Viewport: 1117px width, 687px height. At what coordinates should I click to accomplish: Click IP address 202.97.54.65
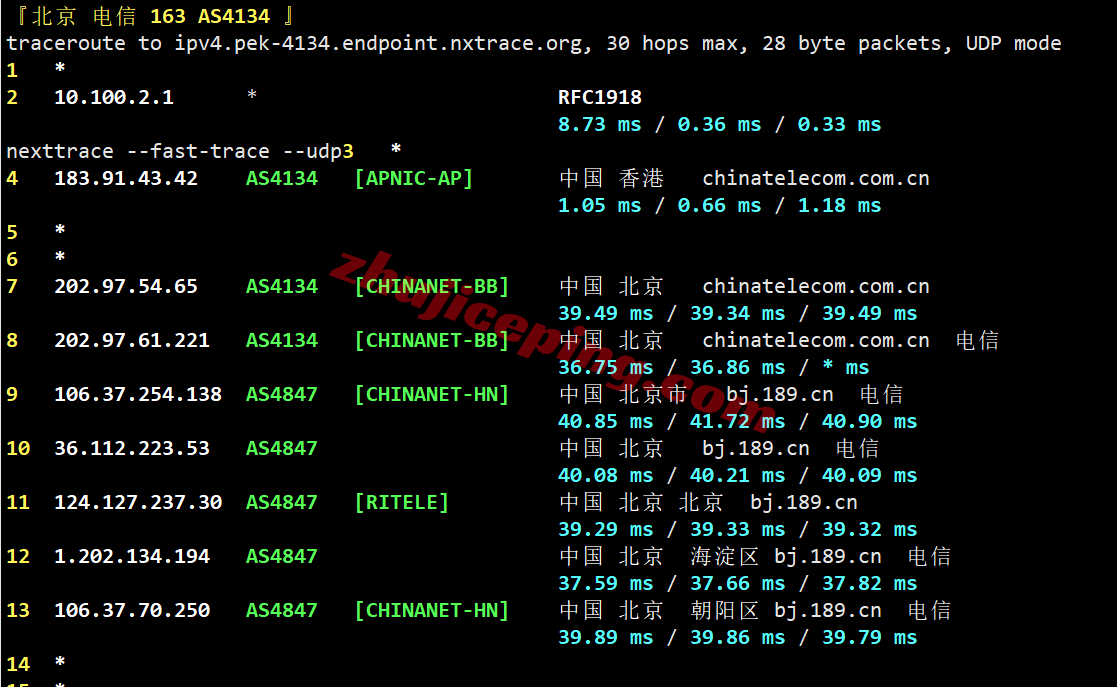point(126,286)
